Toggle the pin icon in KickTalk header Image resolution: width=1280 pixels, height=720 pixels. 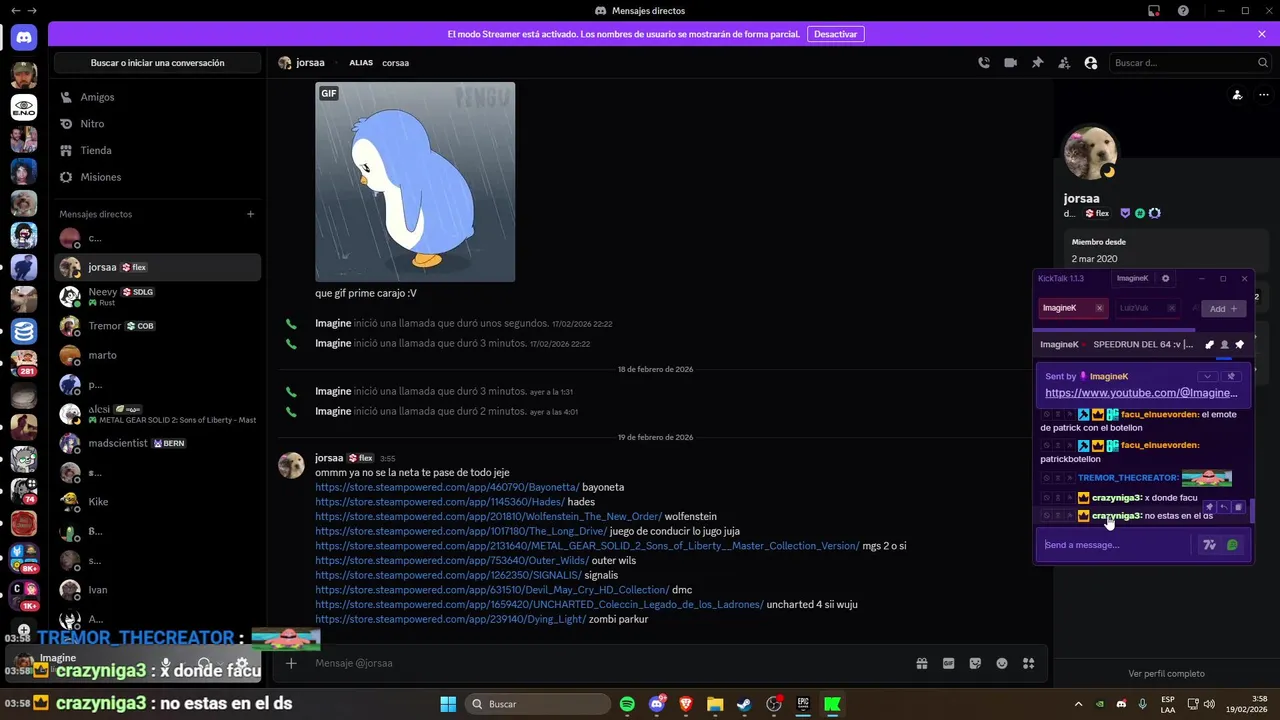(1239, 344)
